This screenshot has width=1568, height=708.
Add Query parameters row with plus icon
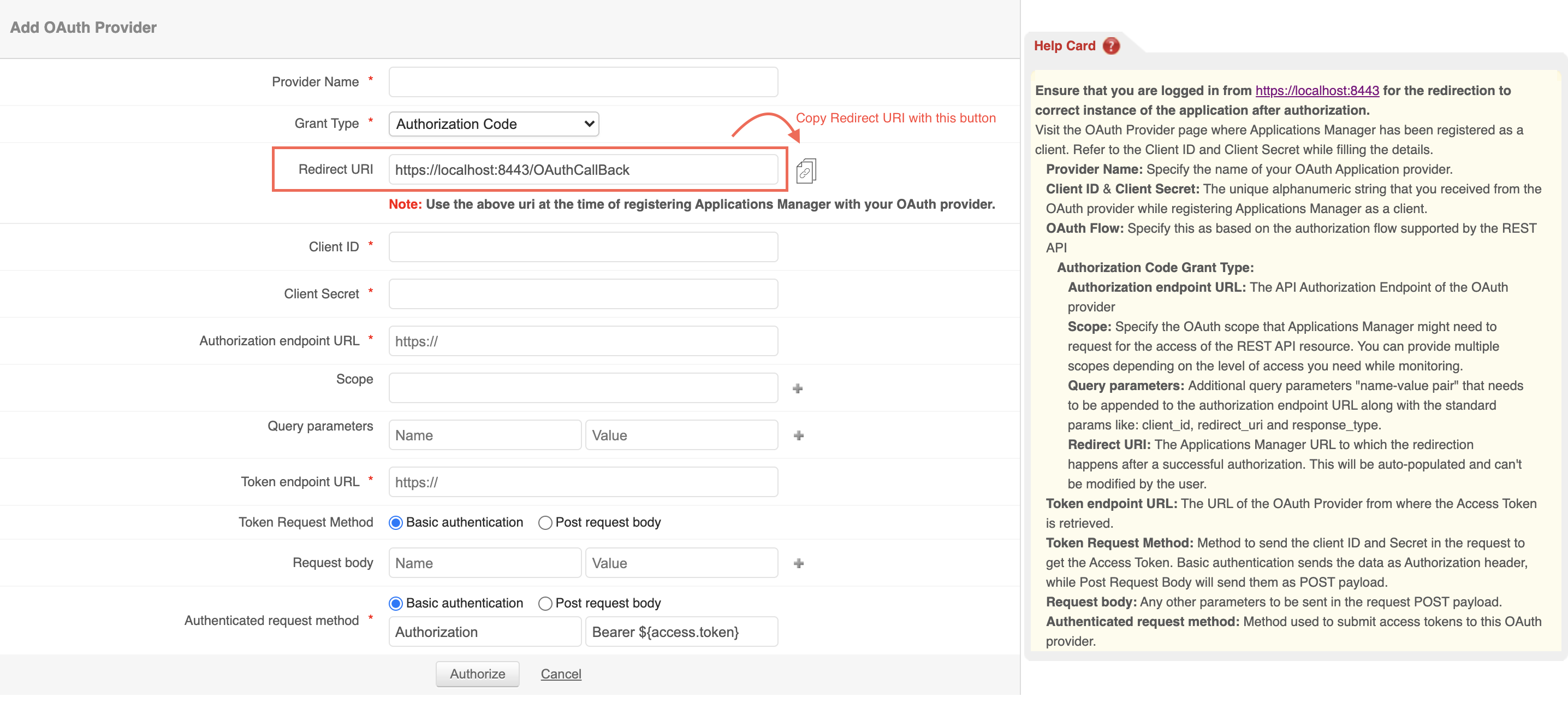[799, 435]
